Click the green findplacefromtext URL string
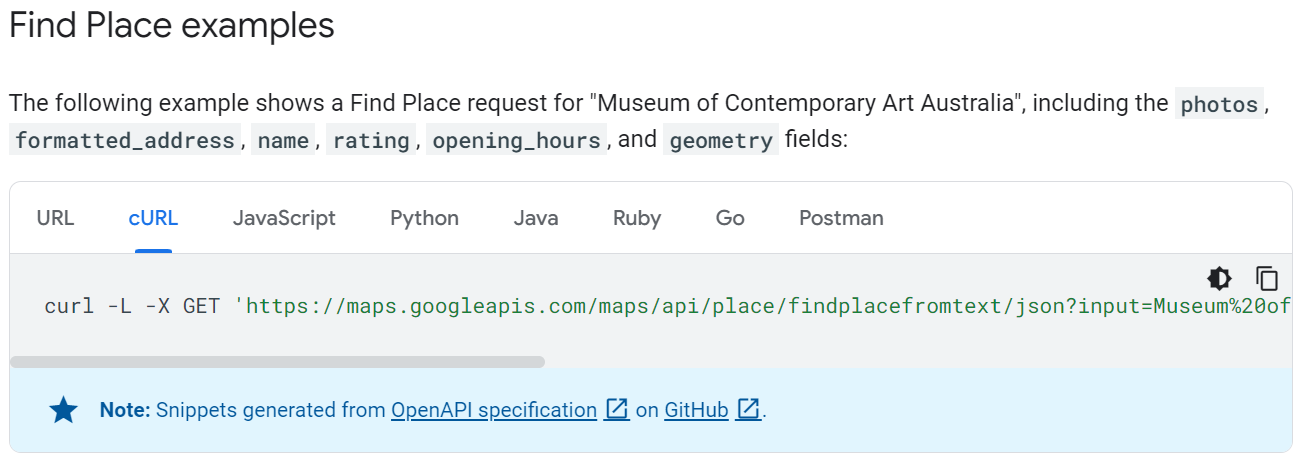 coord(763,306)
